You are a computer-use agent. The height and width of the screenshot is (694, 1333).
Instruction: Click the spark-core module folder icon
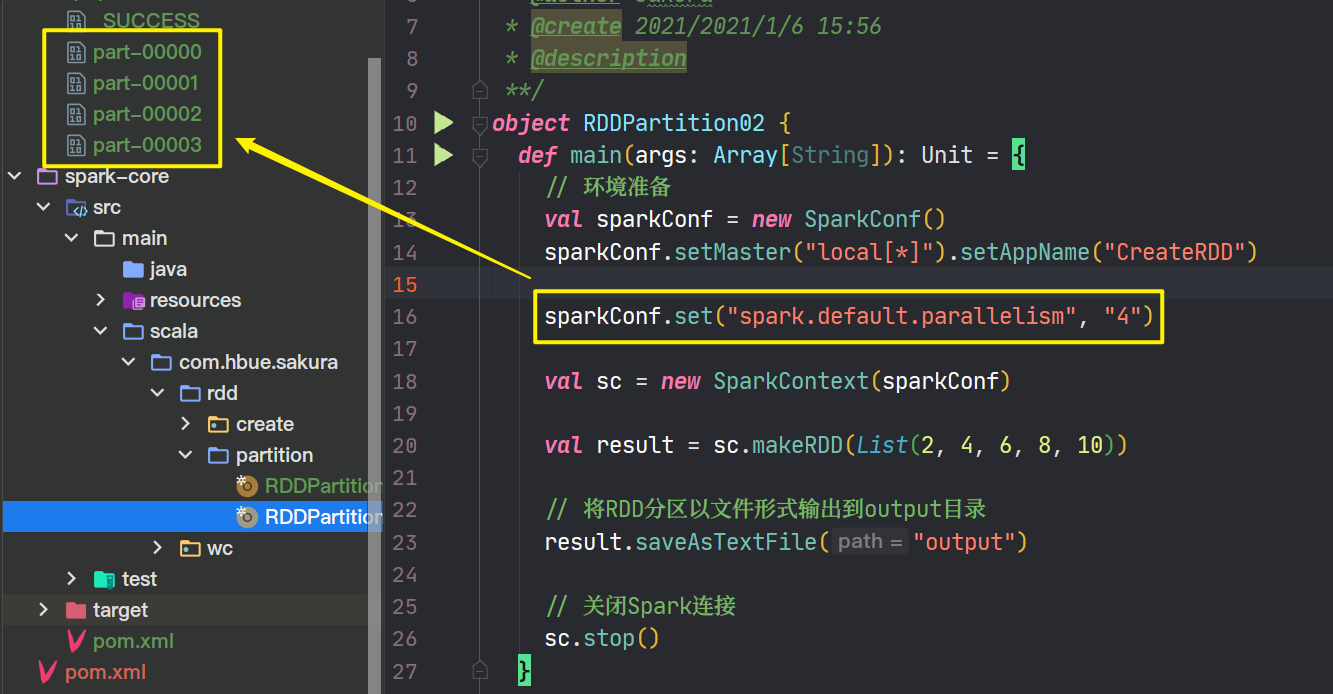coord(47,177)
